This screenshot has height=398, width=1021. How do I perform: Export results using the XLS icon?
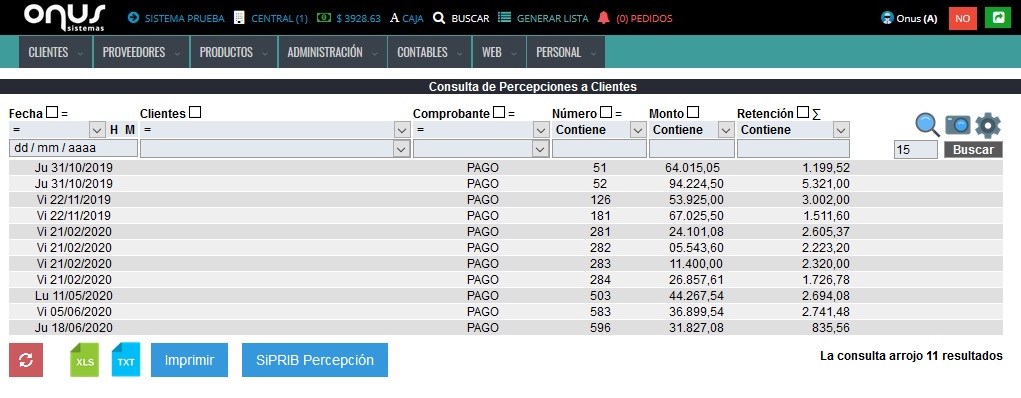coord(85,360)
